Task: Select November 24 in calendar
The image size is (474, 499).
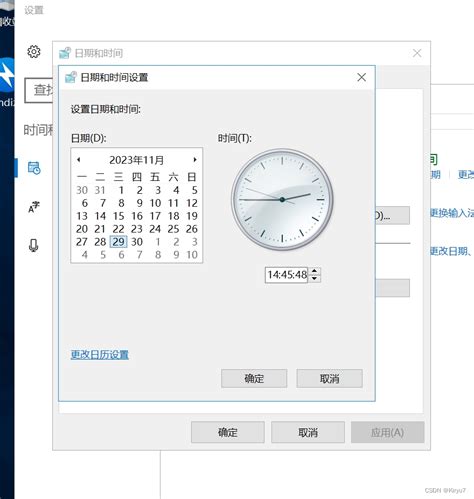Action: tap(155, 229)
